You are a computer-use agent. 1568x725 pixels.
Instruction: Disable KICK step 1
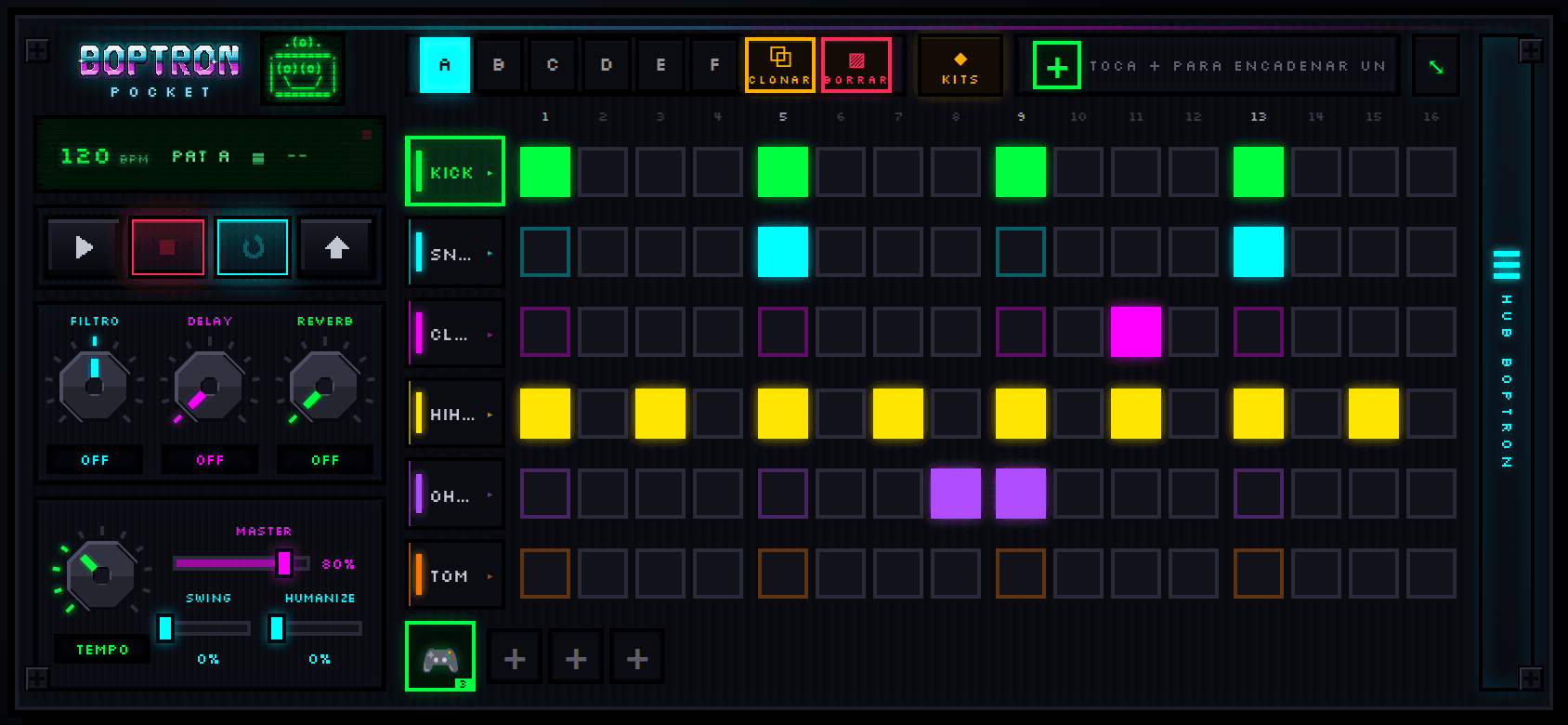coord(545,172)
